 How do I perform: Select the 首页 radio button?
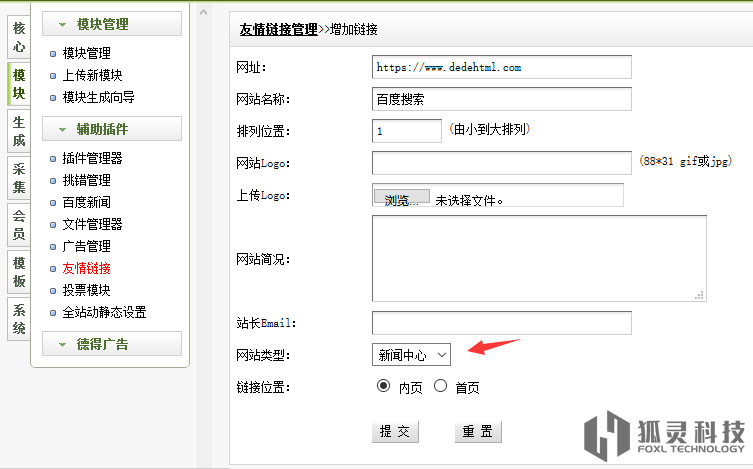point(440,386)
